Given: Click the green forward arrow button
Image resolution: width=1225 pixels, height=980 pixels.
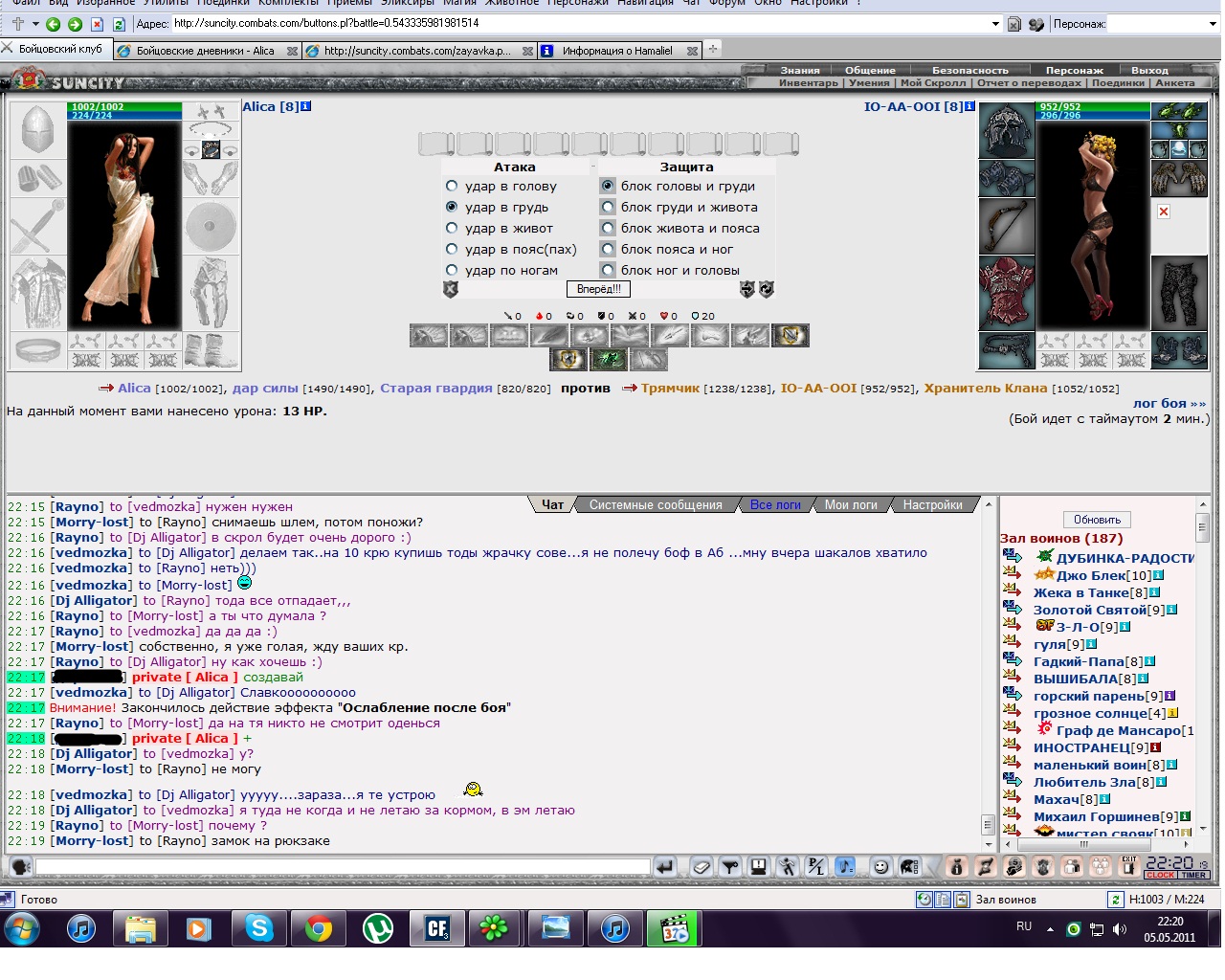Looking at the screenshot, I should [75, 24].
